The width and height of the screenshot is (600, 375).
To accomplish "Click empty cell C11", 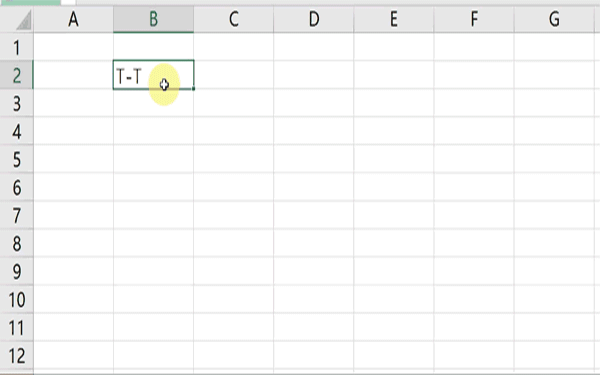I will [x=234, y=327].
